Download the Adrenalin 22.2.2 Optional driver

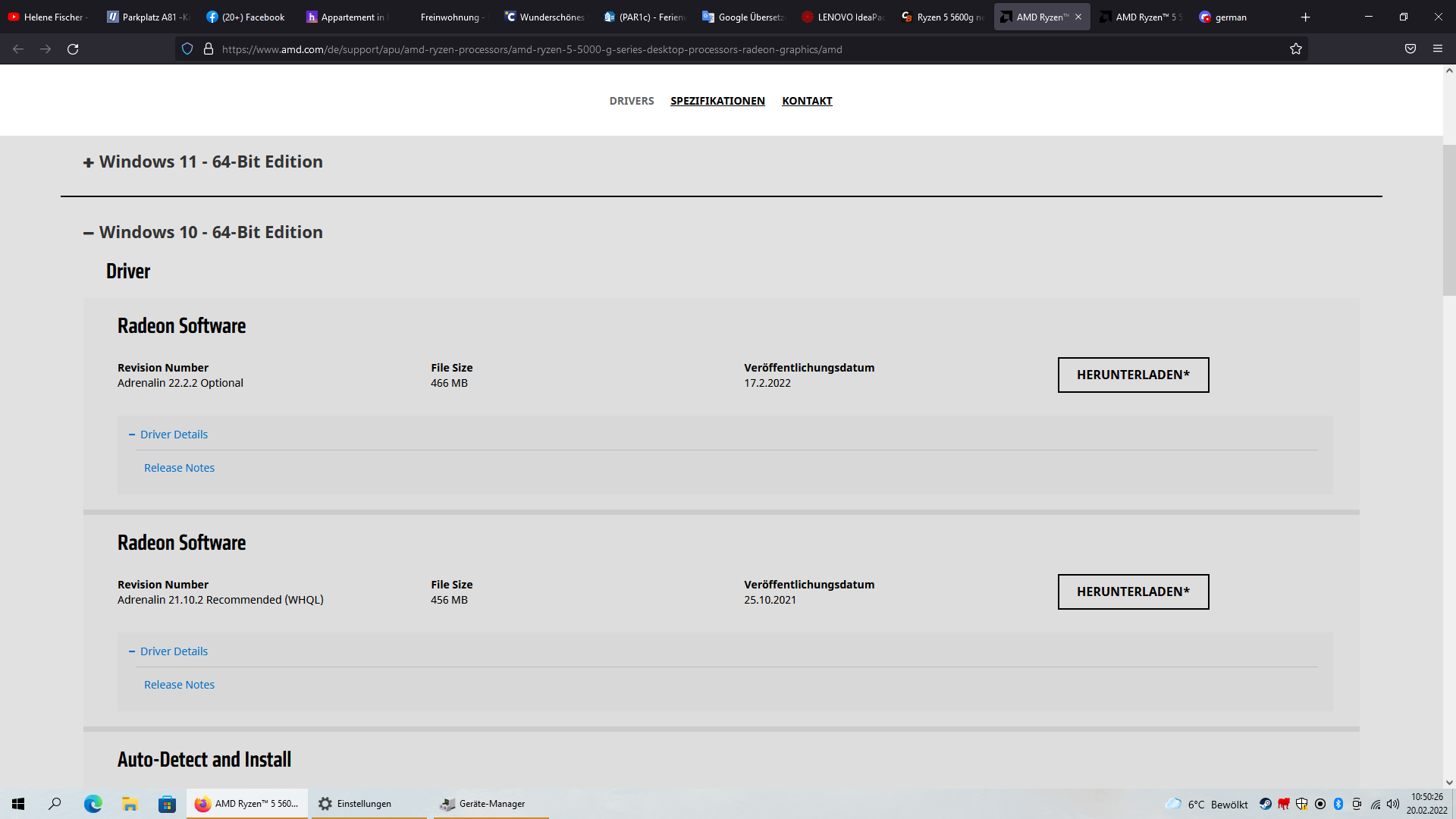[1133, 375]
